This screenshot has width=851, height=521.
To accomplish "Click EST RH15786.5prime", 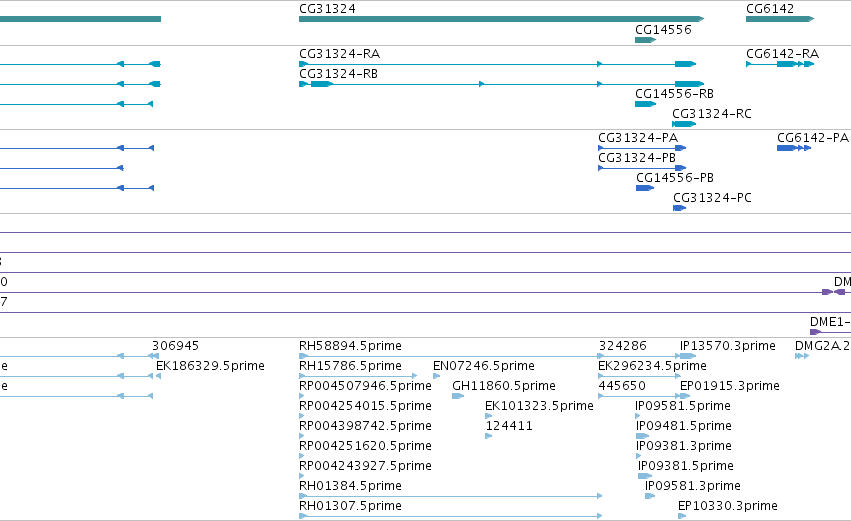I will (x=350, y=366).
